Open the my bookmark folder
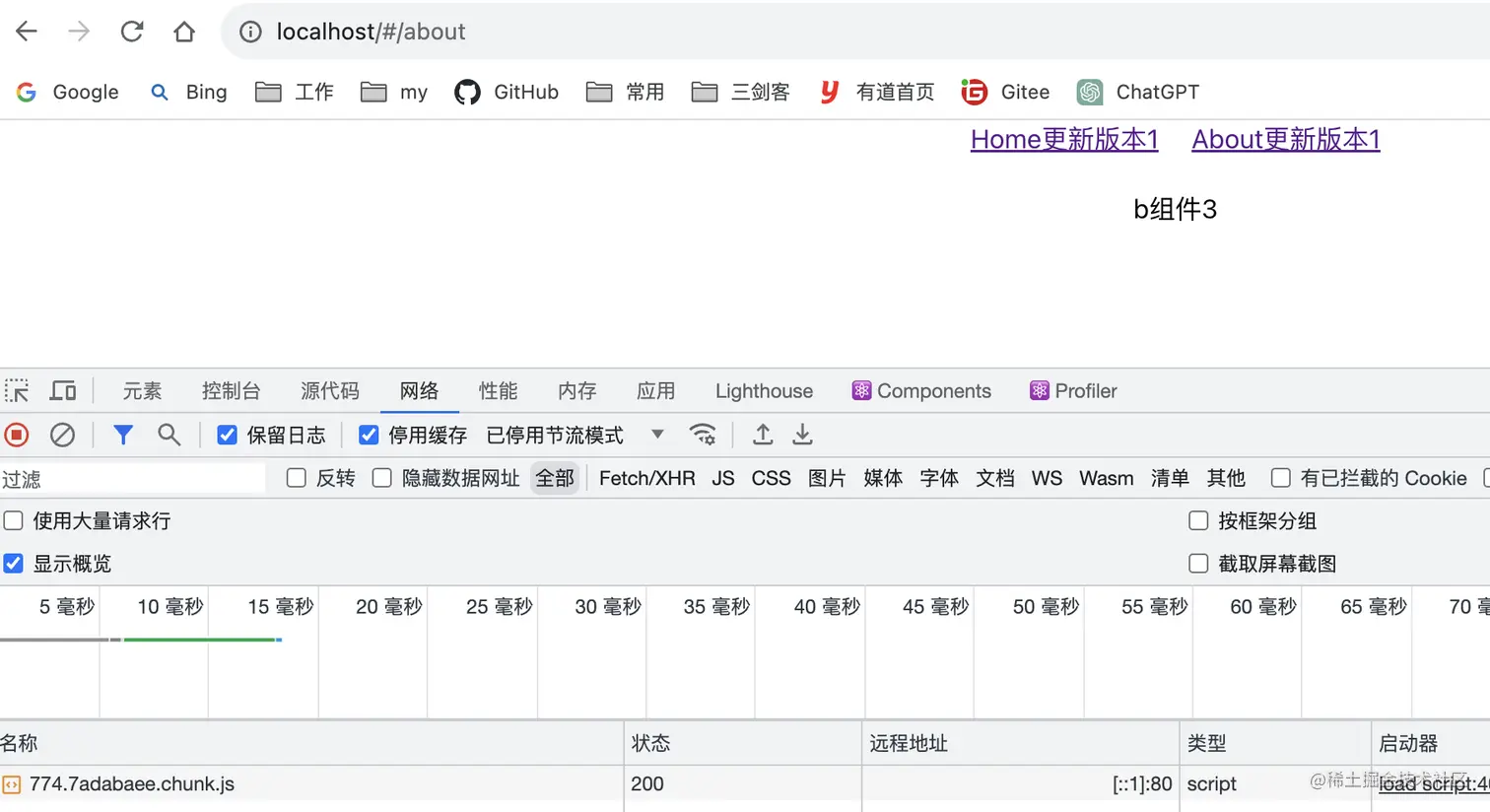The width and height of the screenshot is (1490, 812). click(393, 92)
